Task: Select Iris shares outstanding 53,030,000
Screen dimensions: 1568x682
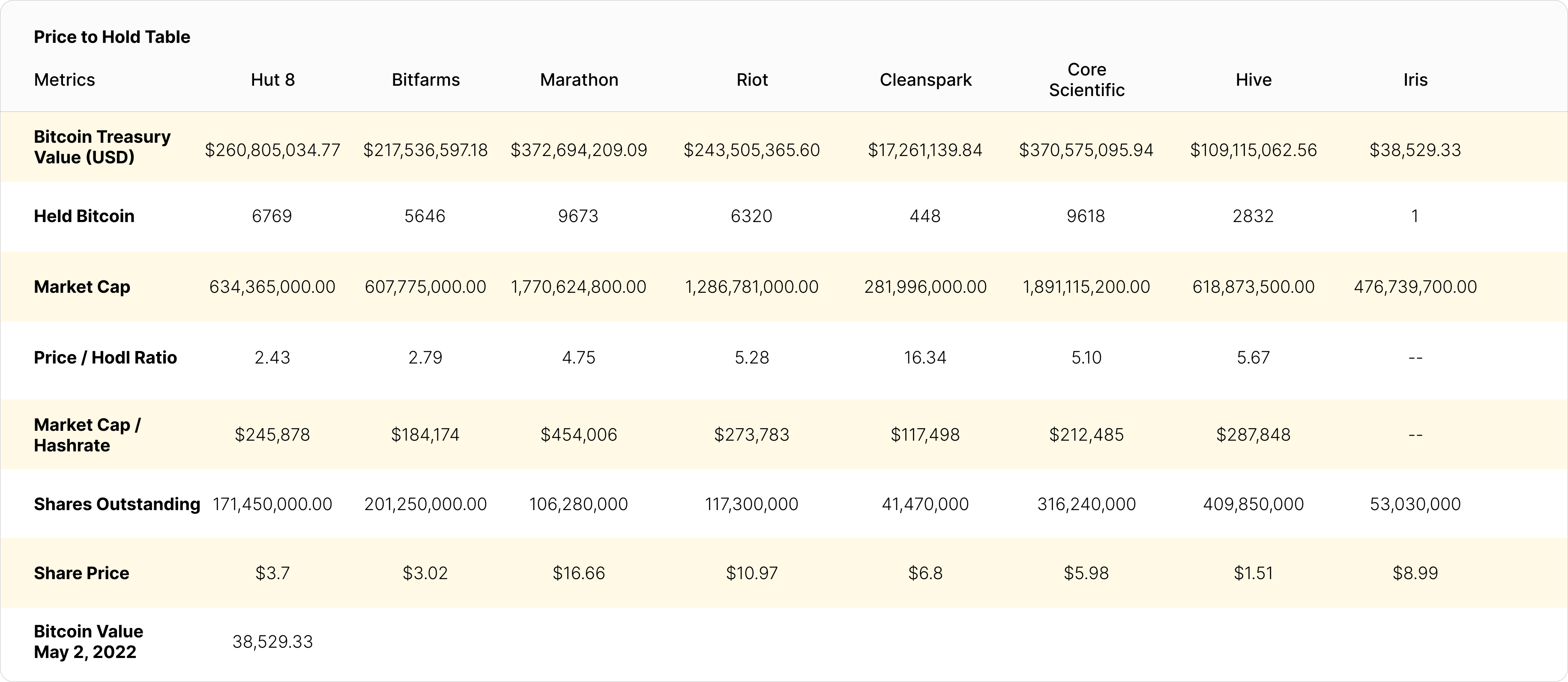Action: click(1415, 504)
